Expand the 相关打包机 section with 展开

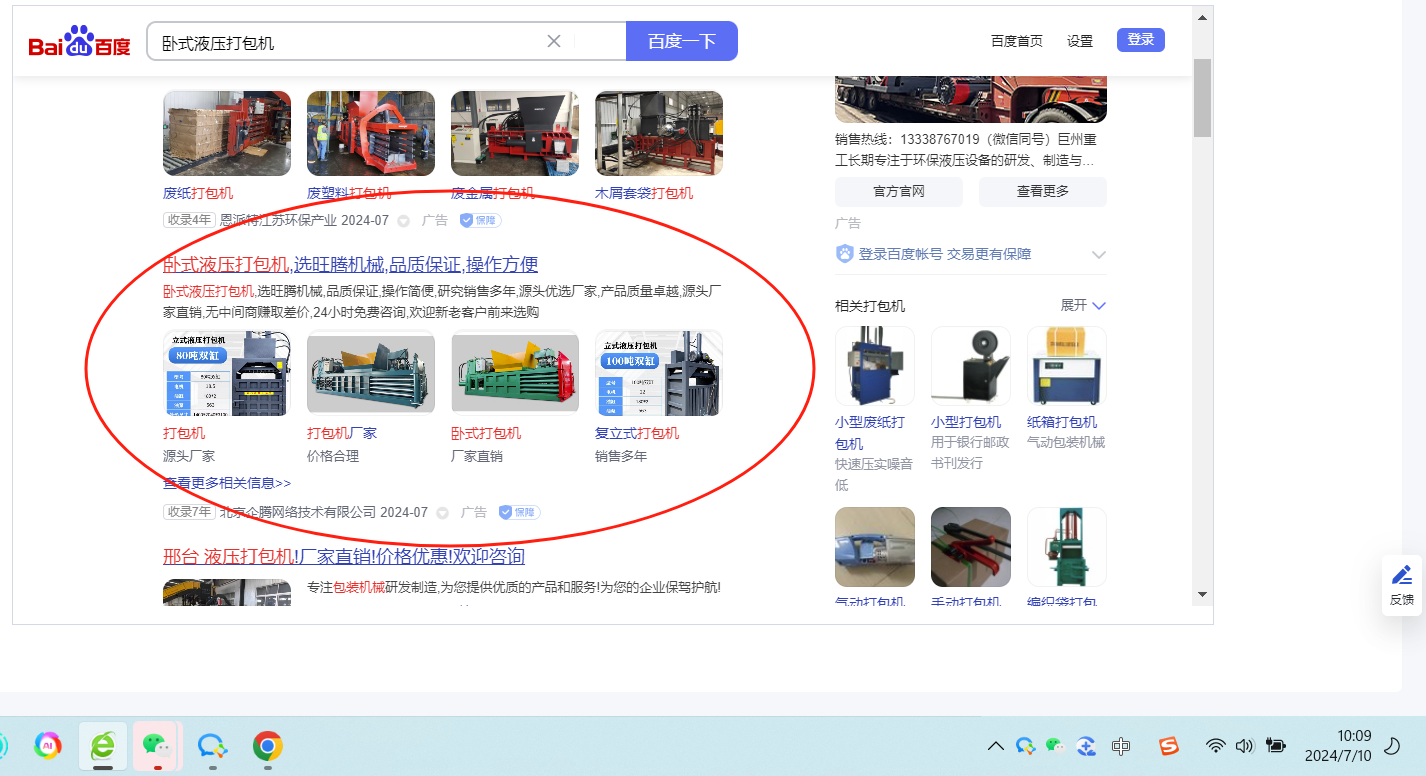[1084, 305]
